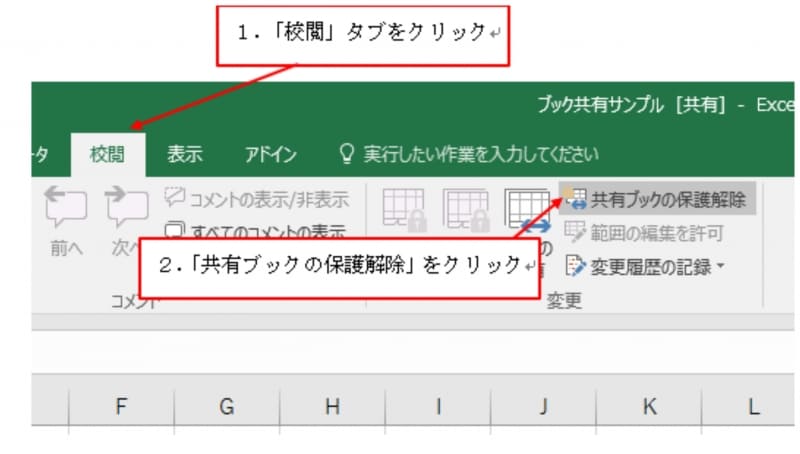Open the アドイン tab

point(270,154)
